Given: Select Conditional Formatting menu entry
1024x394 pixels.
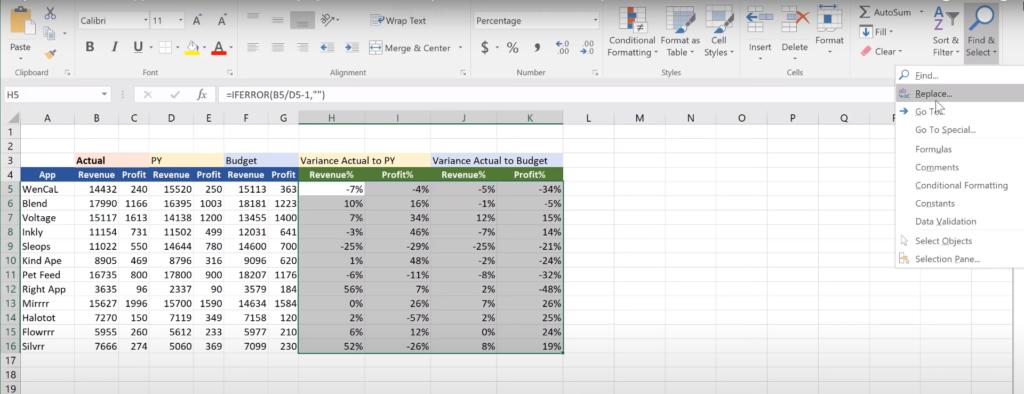Looking at the screenshot, I should tap(961, 186).
